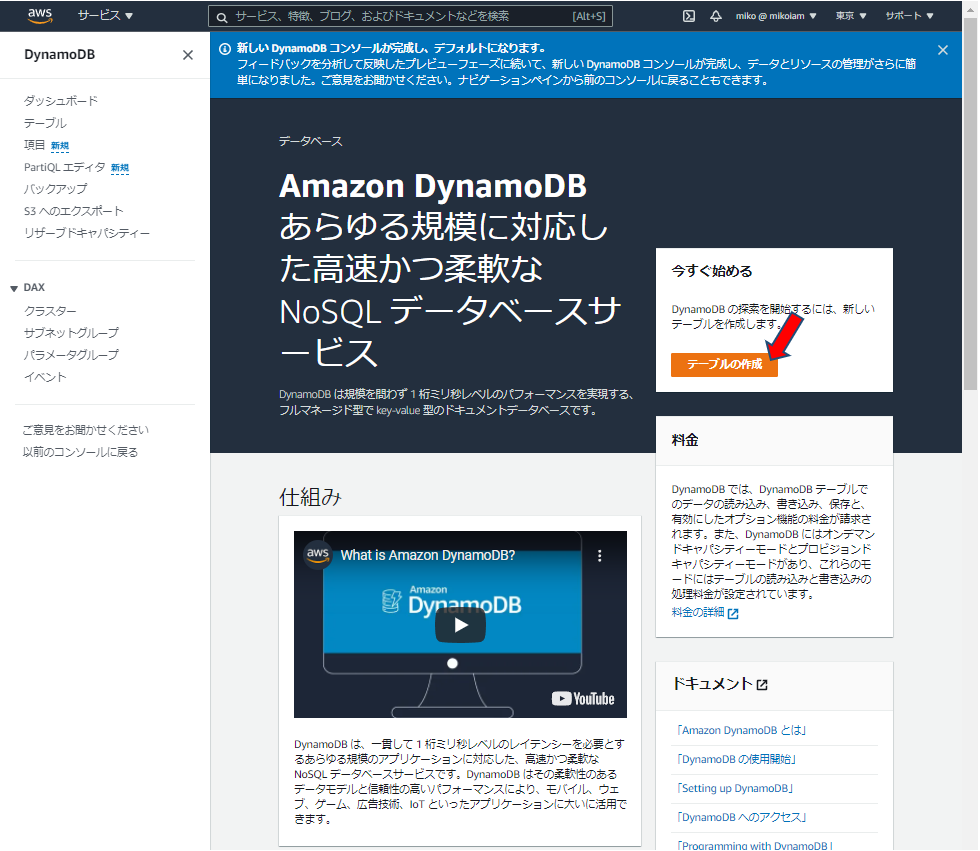
Task: Open 「Programming with DynamoDB」 link
Action: (755, 845)
